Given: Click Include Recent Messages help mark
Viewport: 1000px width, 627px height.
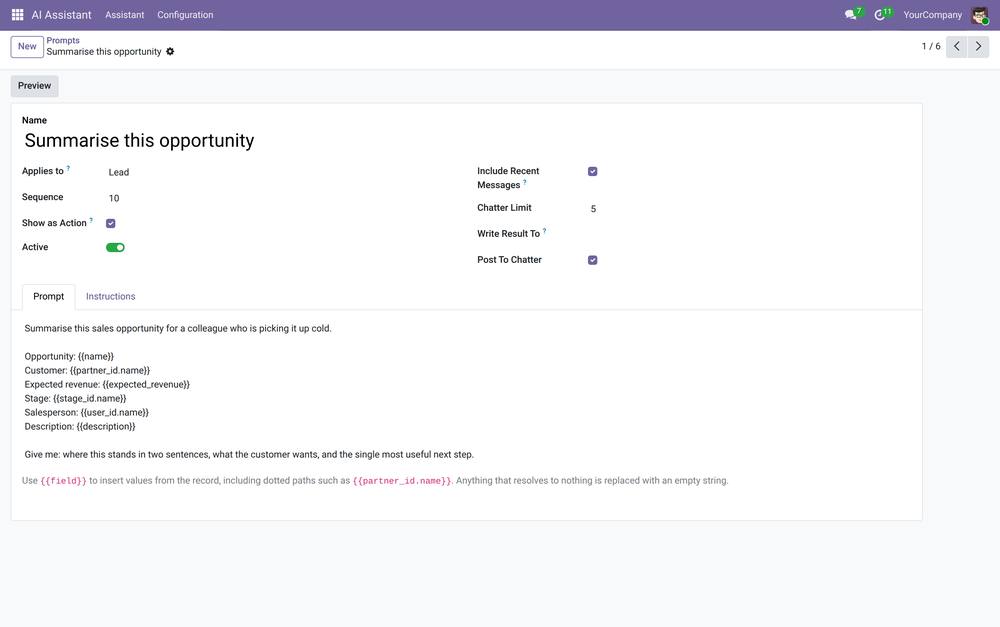Looking at the screenshot, I should coord(525,182).
